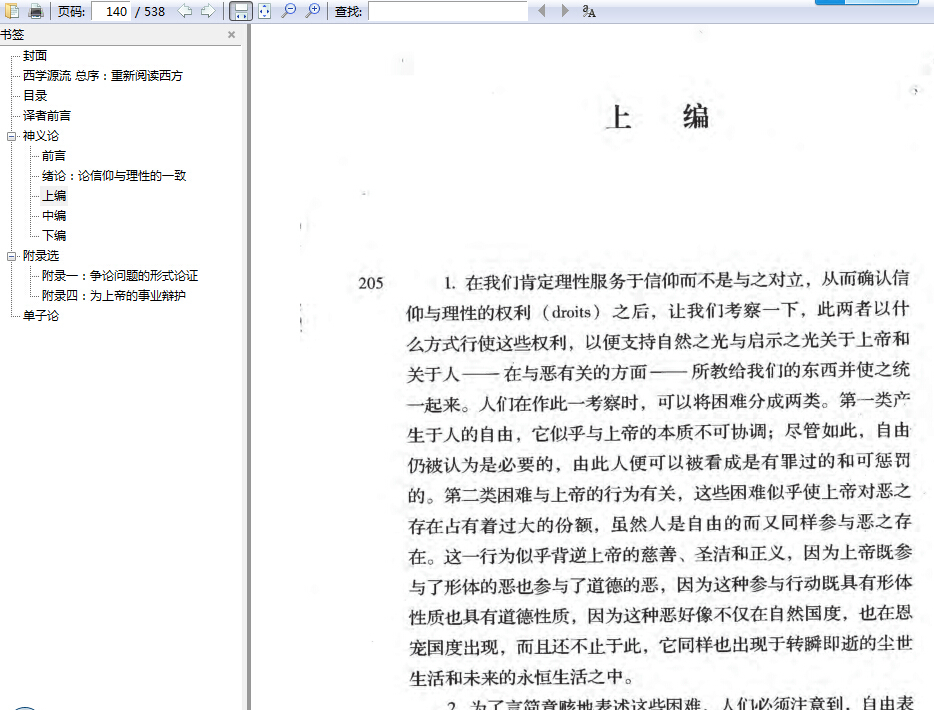Open bookmark 绪论：论信仰与理性的一致

pos(114,176)
